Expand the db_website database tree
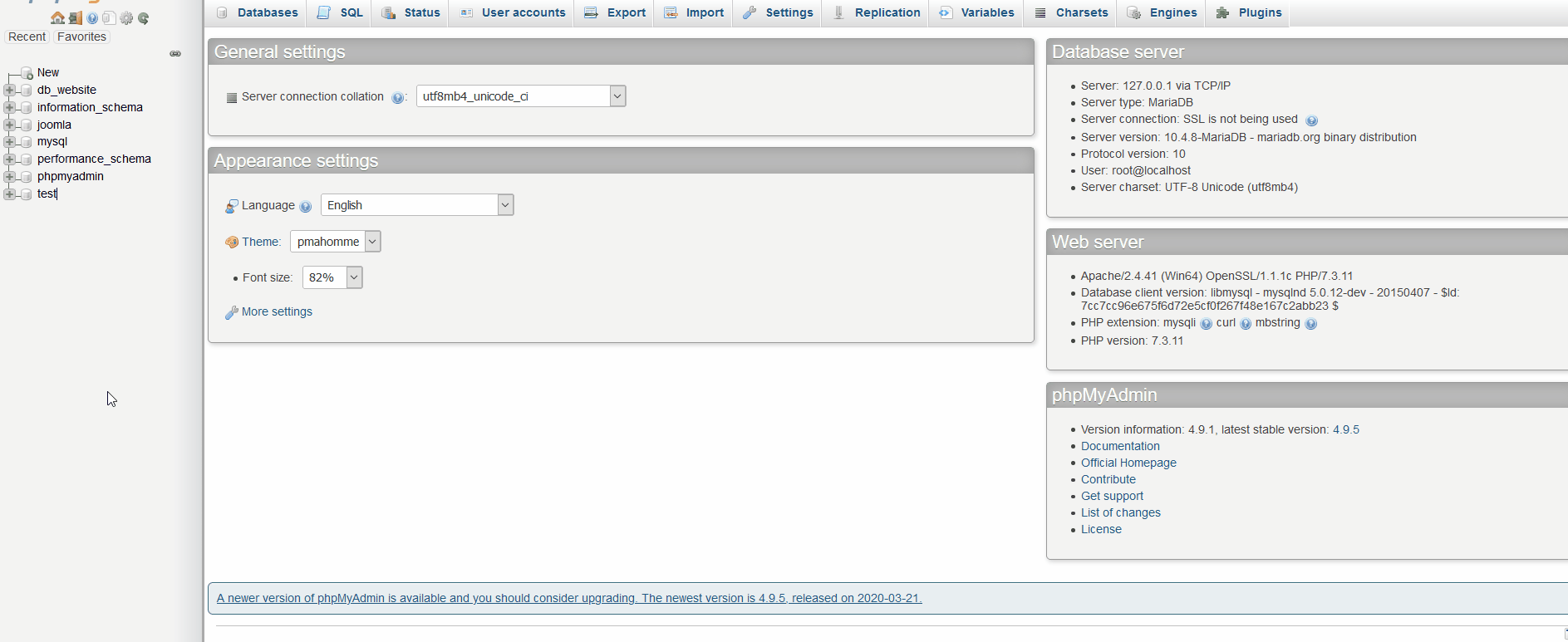The image size is (1568, 642). [x=9, y=90]
